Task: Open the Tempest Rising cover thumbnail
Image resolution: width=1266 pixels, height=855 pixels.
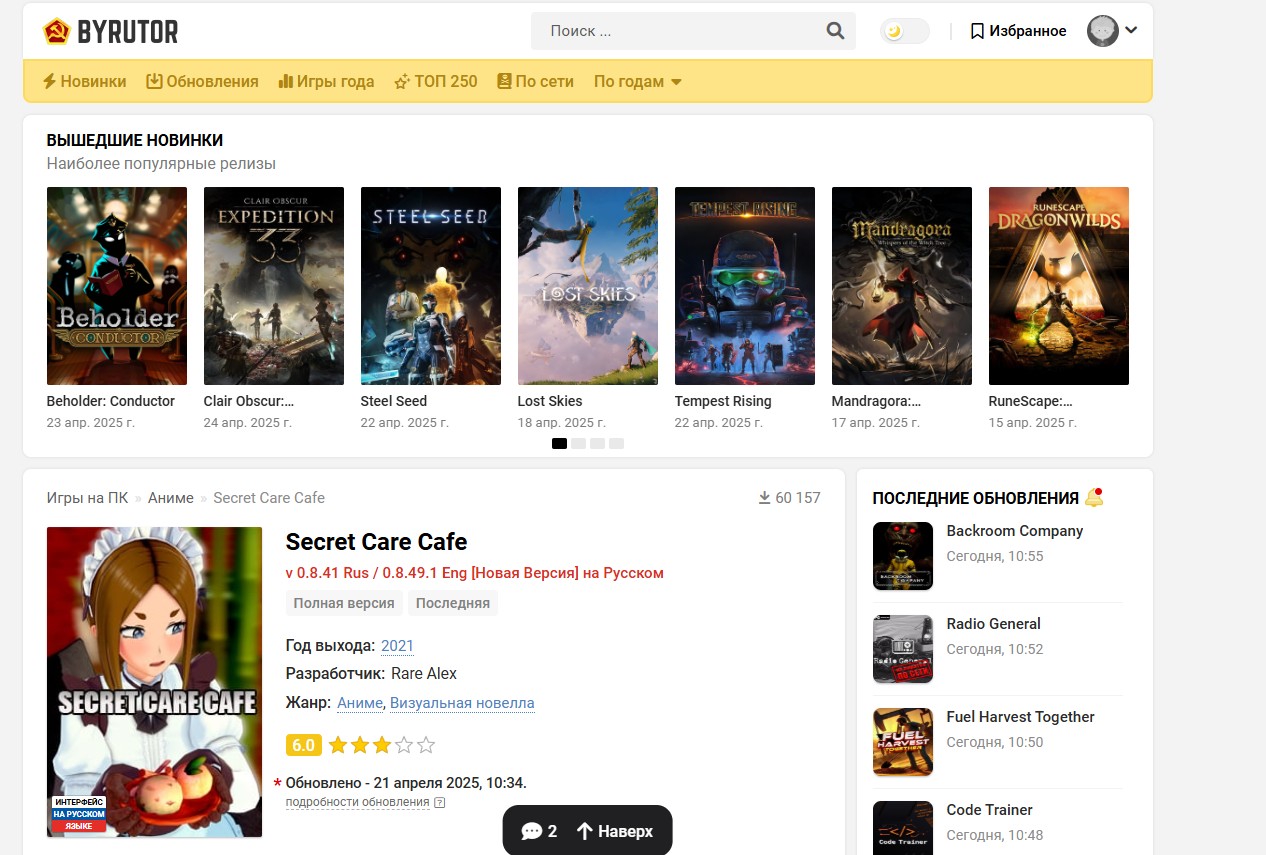Action: click(745, 286)
